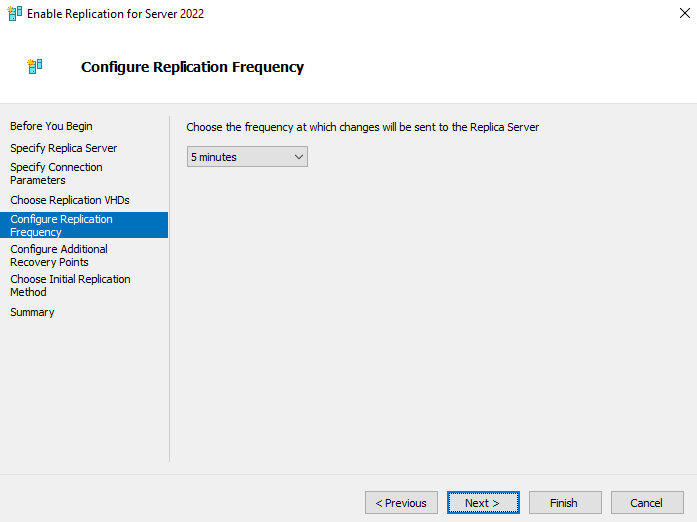Screen dimensions: 697x522
Task: Click the Finish button
Action: pyautogui.click(x=565, y=502)
